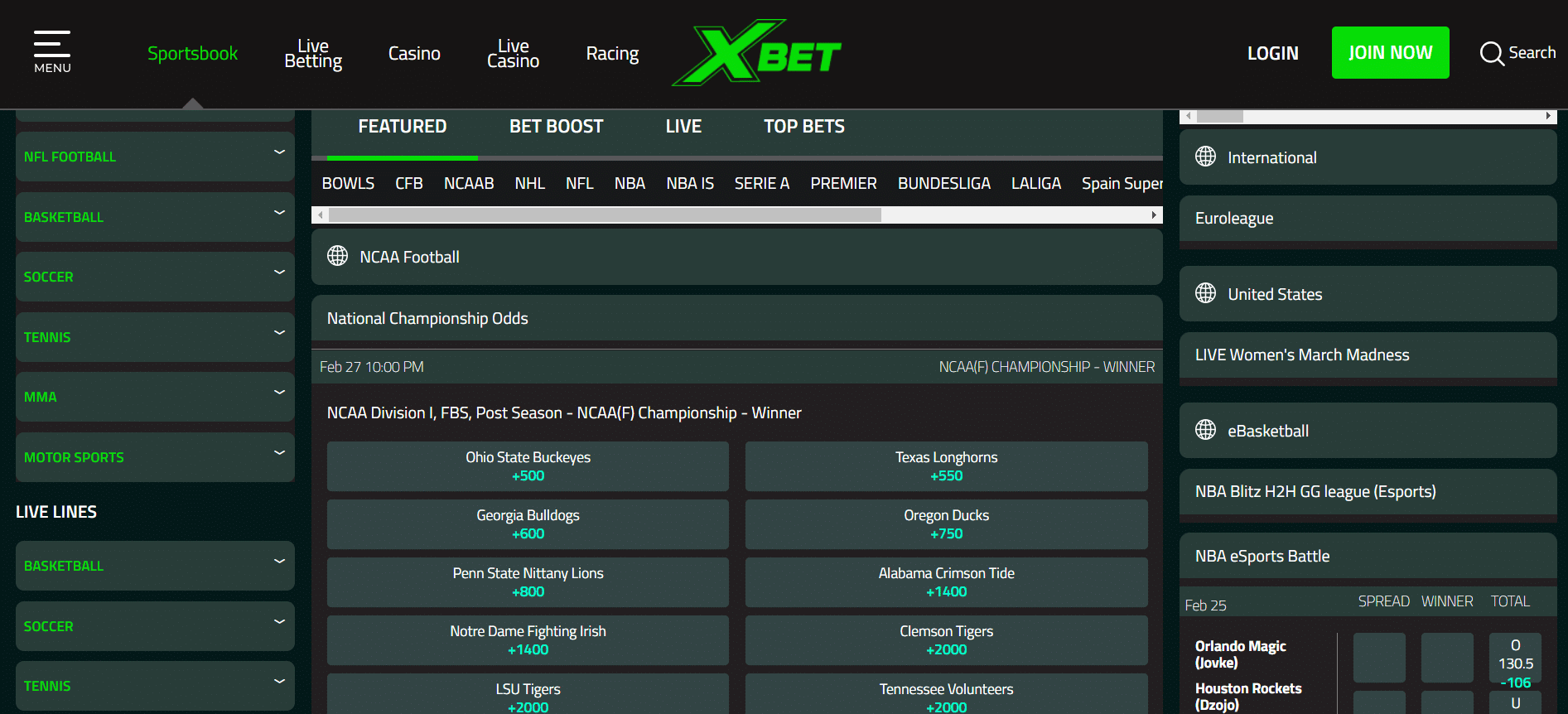Image resolution: width=1568 pixels, height=714 pixels.
Task: Expand the NFL FOOTBALL sidebar section
Action: [155, 157]
